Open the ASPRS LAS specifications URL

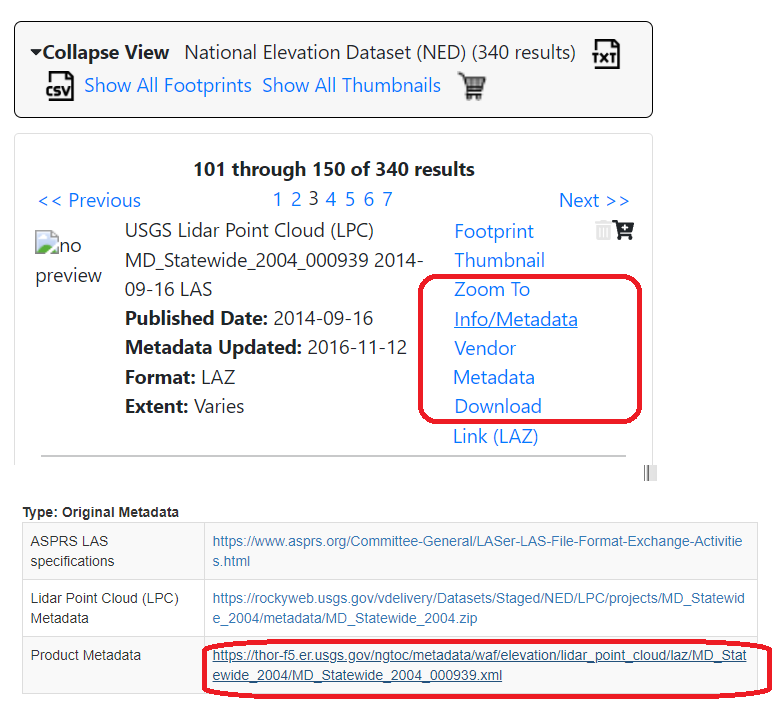[477, 551]
